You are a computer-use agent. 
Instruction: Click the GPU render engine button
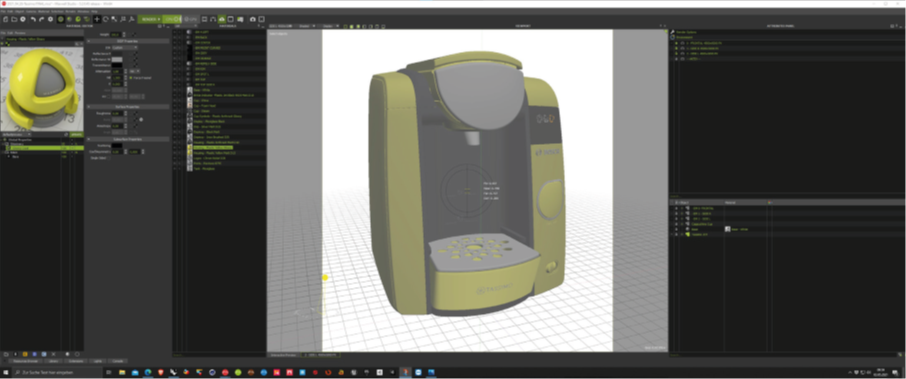tap(191, 19)
